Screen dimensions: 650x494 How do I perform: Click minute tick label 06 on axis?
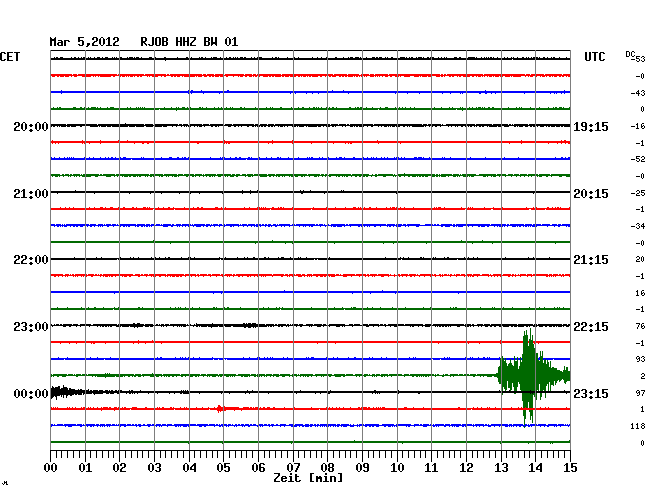[x=258, y=468]
